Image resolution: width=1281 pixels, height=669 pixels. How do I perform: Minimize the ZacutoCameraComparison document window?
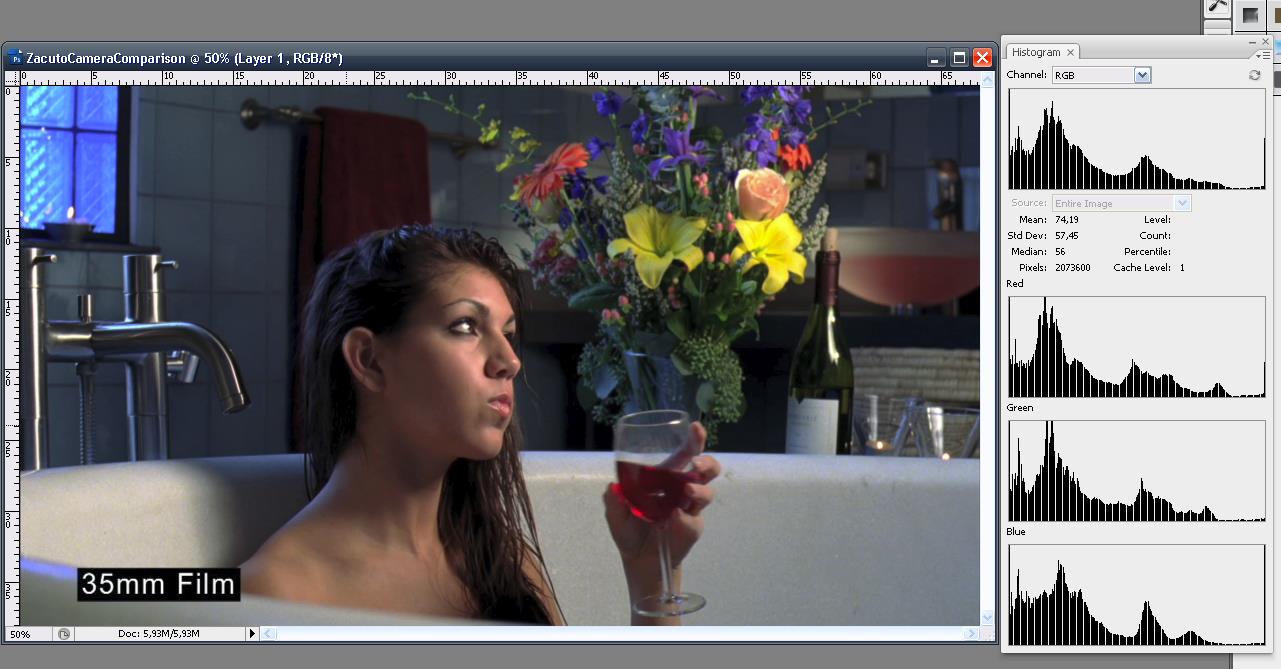[935, 58]
